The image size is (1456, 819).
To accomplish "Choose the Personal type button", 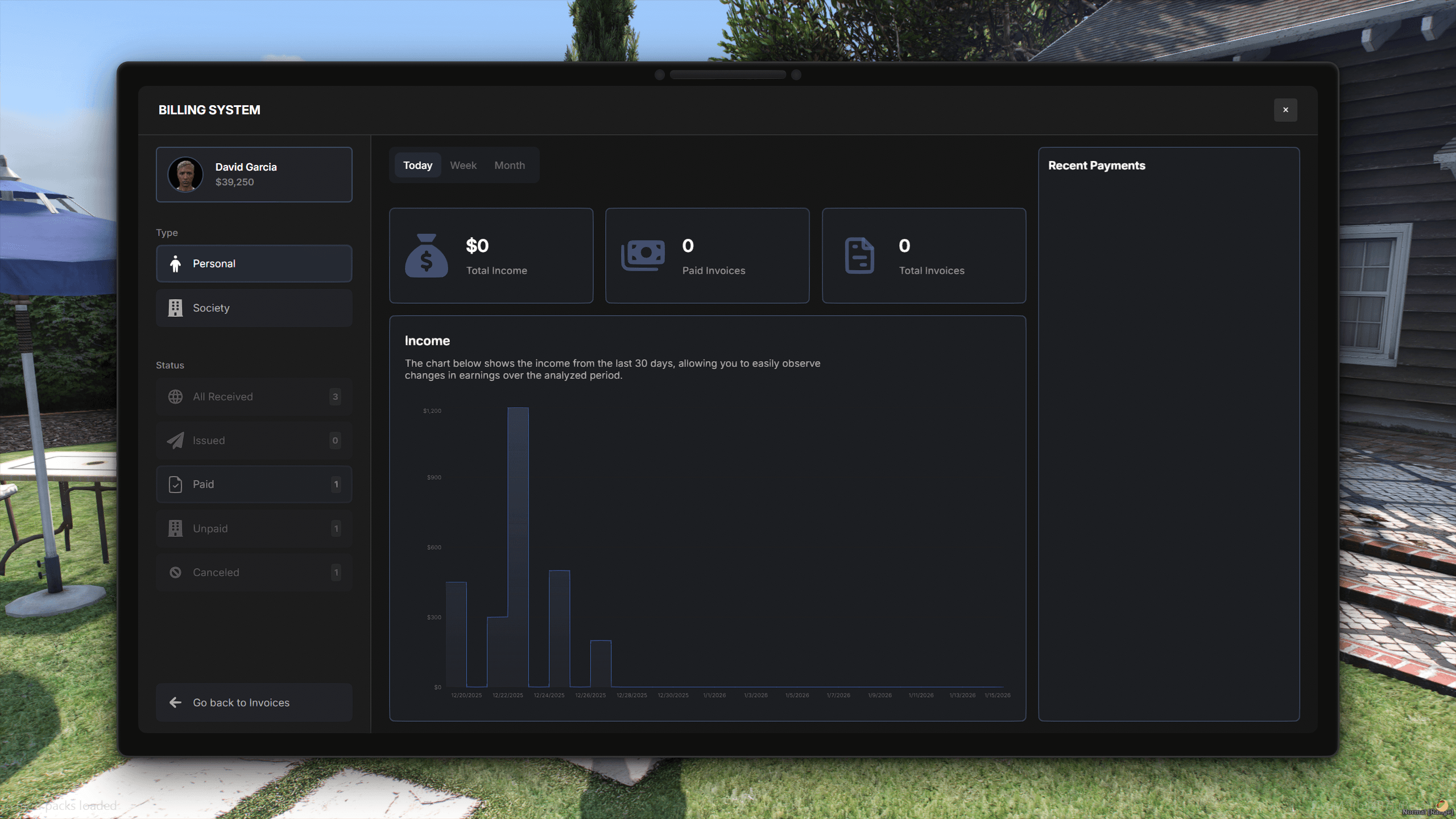I will point(254,263).
